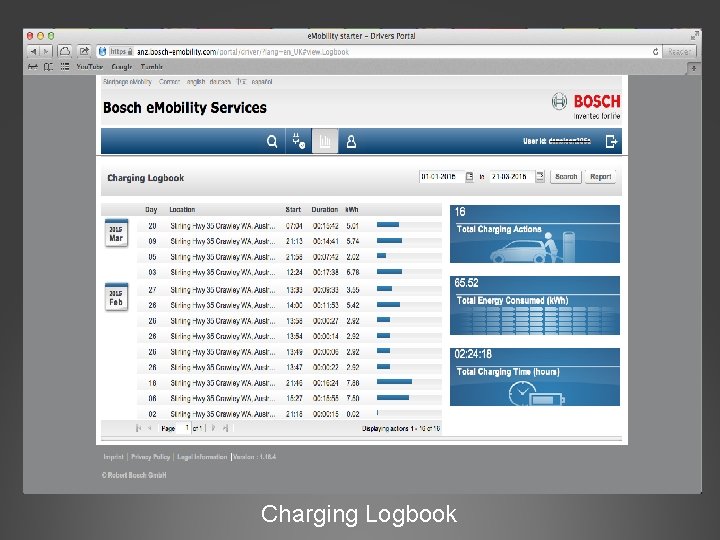Go to next page pagination icon
This screenshot has height=540, width=720.
[214, 428]
